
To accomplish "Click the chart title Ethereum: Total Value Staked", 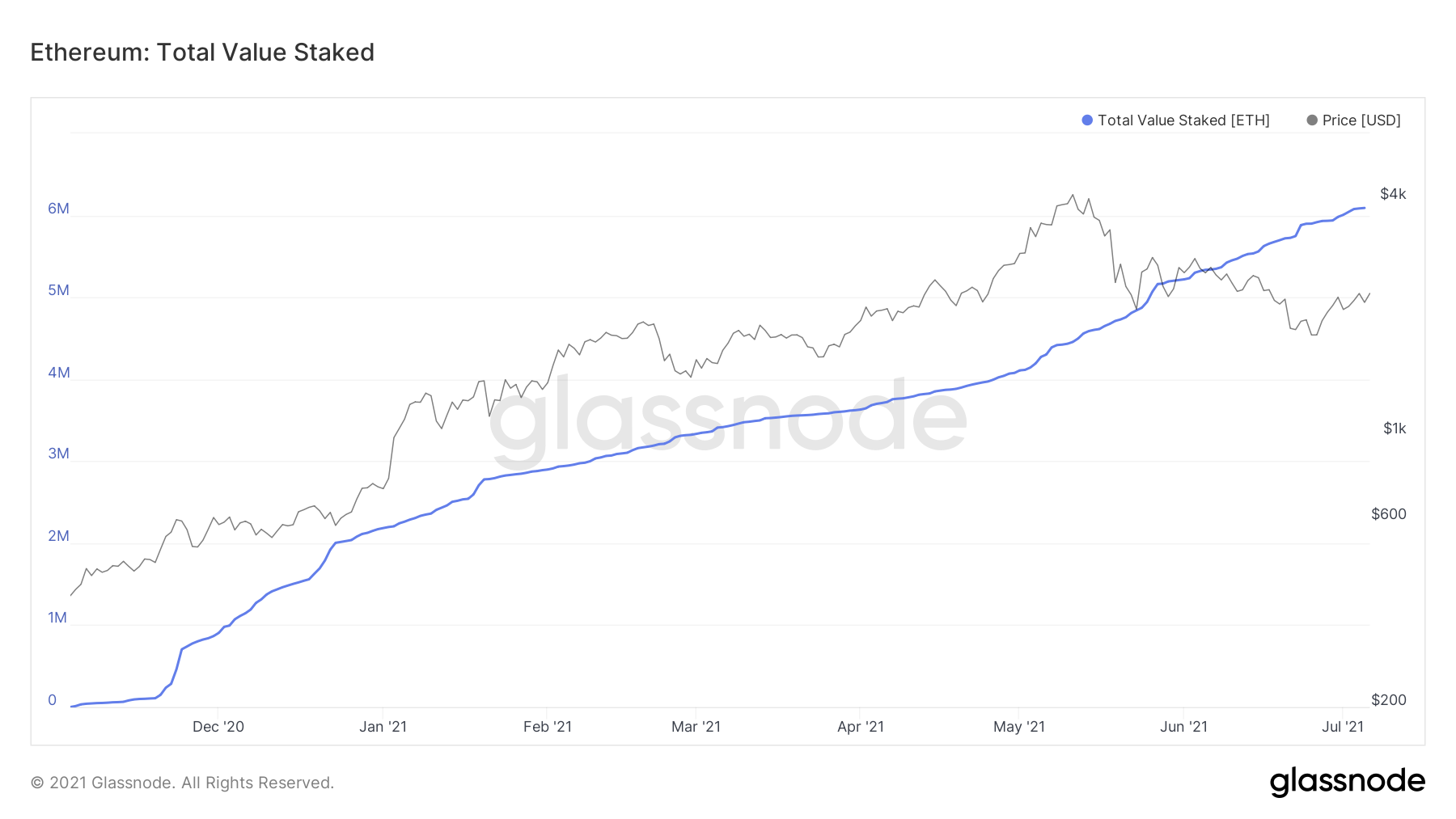I will click(202, 53).
